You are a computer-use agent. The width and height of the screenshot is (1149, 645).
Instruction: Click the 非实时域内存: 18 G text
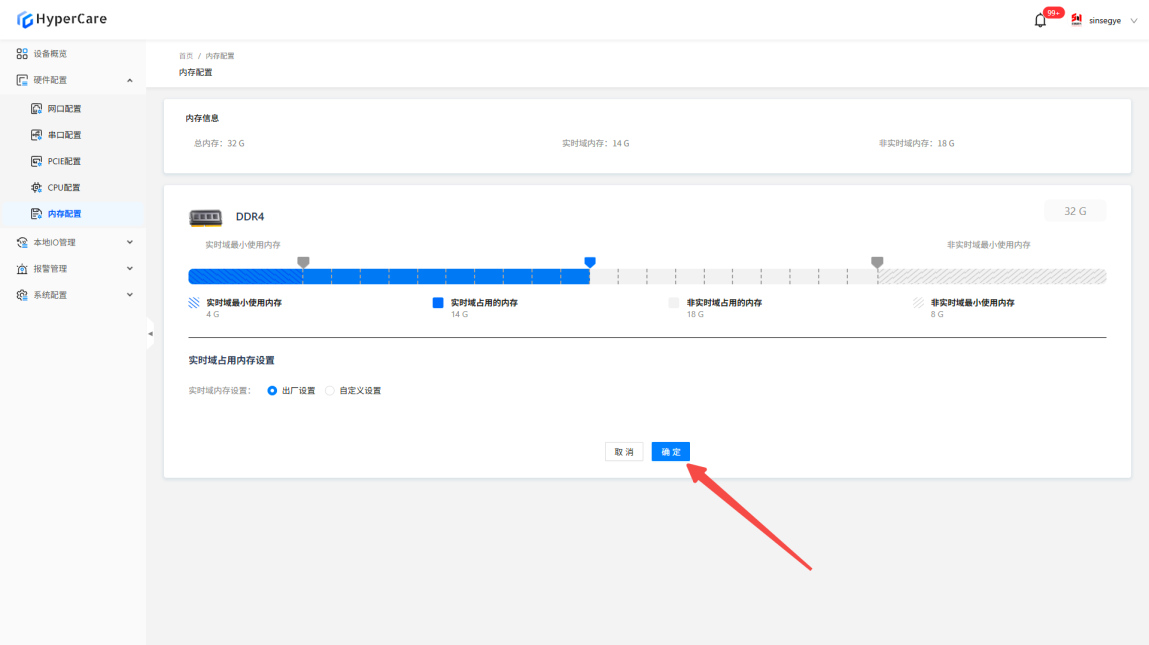(916, 144)
